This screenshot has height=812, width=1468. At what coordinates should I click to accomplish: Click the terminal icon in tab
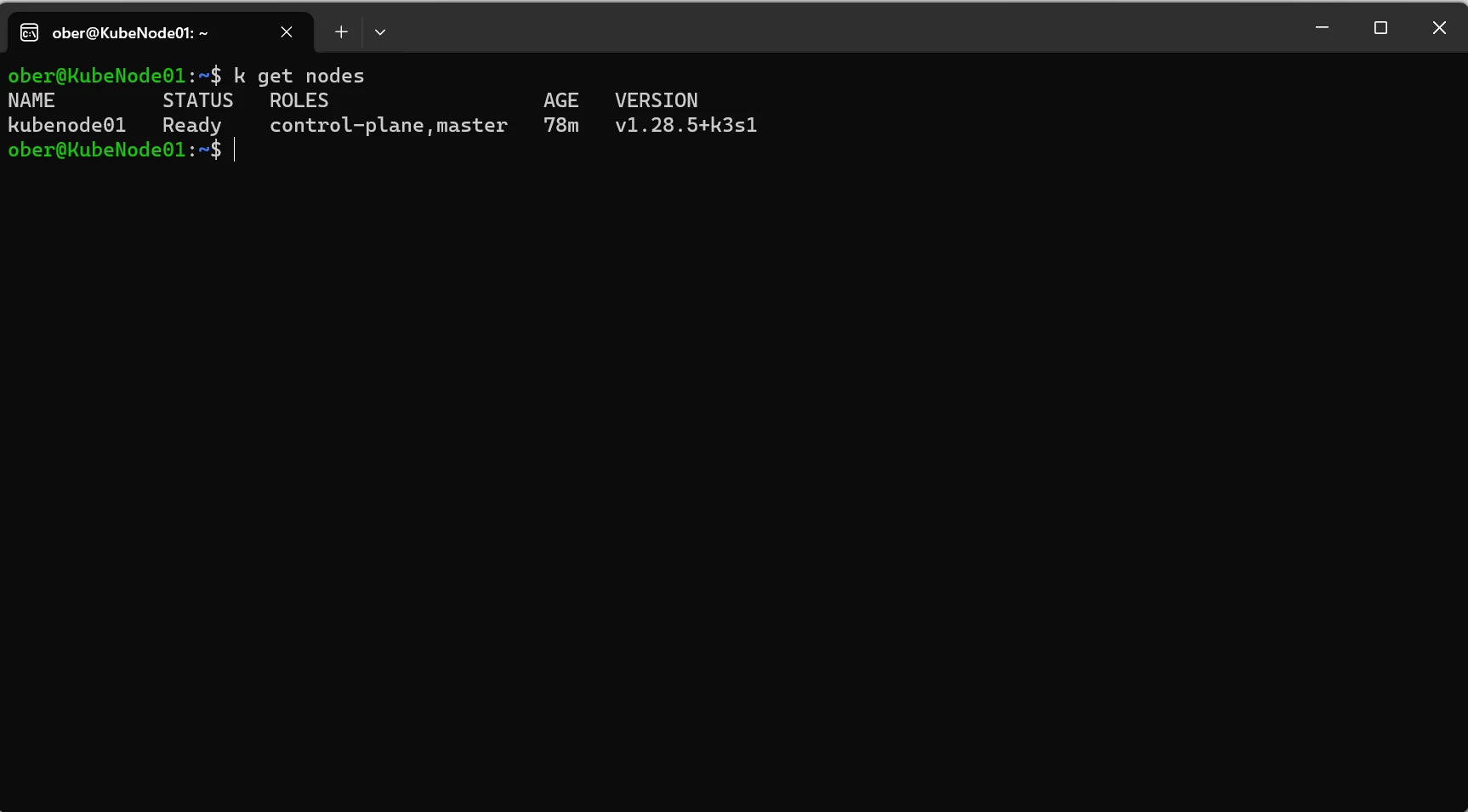click(30, 32)
